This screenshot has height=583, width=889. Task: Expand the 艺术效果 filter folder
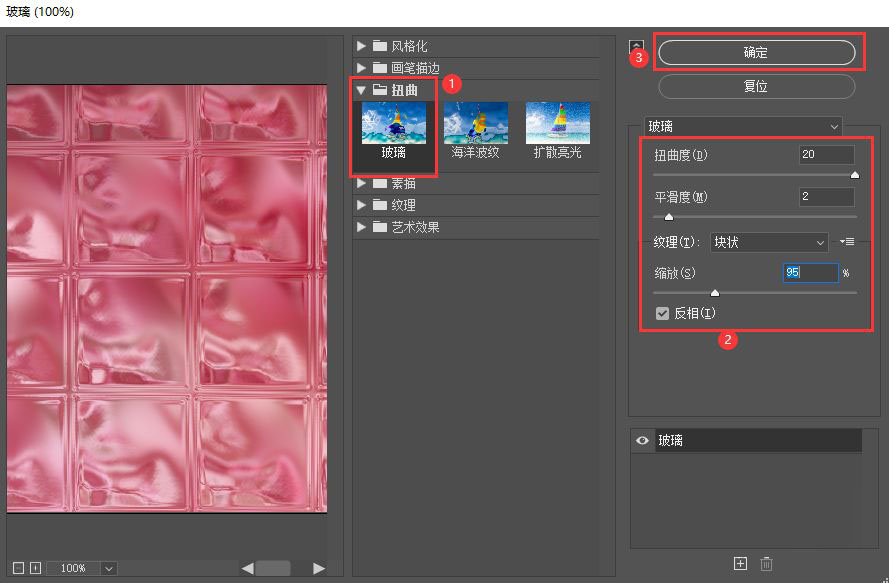pyautogui.click(x=361, y=227)
